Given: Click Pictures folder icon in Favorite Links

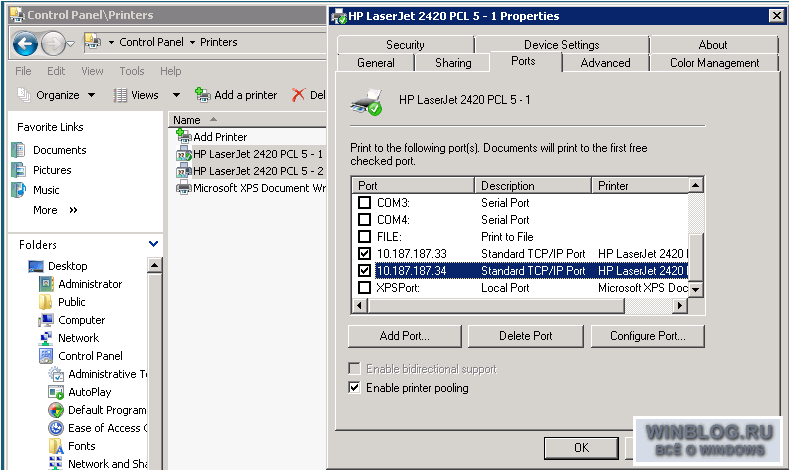Looking at the screenshot, I should (19, 170).
